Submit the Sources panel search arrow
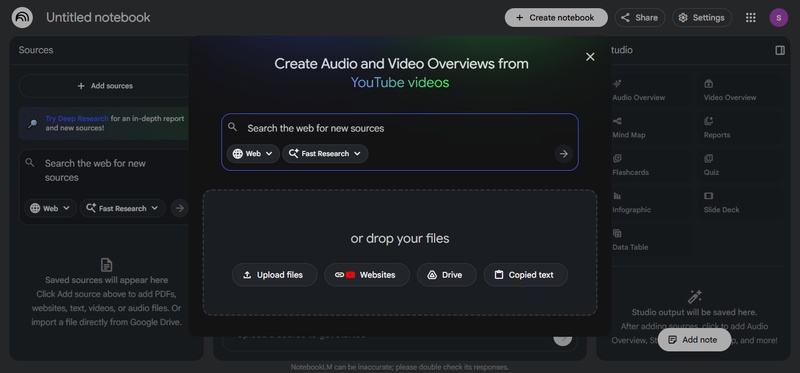800x373 pixels. pyautogui.click(x=179, y=208)
